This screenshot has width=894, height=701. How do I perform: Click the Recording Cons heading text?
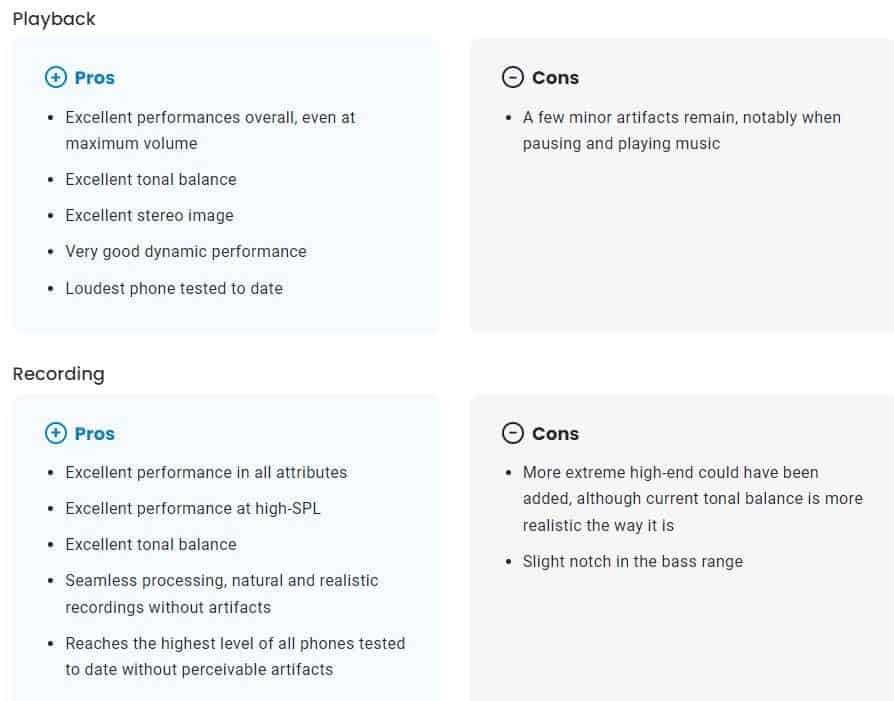coord(555,433)
